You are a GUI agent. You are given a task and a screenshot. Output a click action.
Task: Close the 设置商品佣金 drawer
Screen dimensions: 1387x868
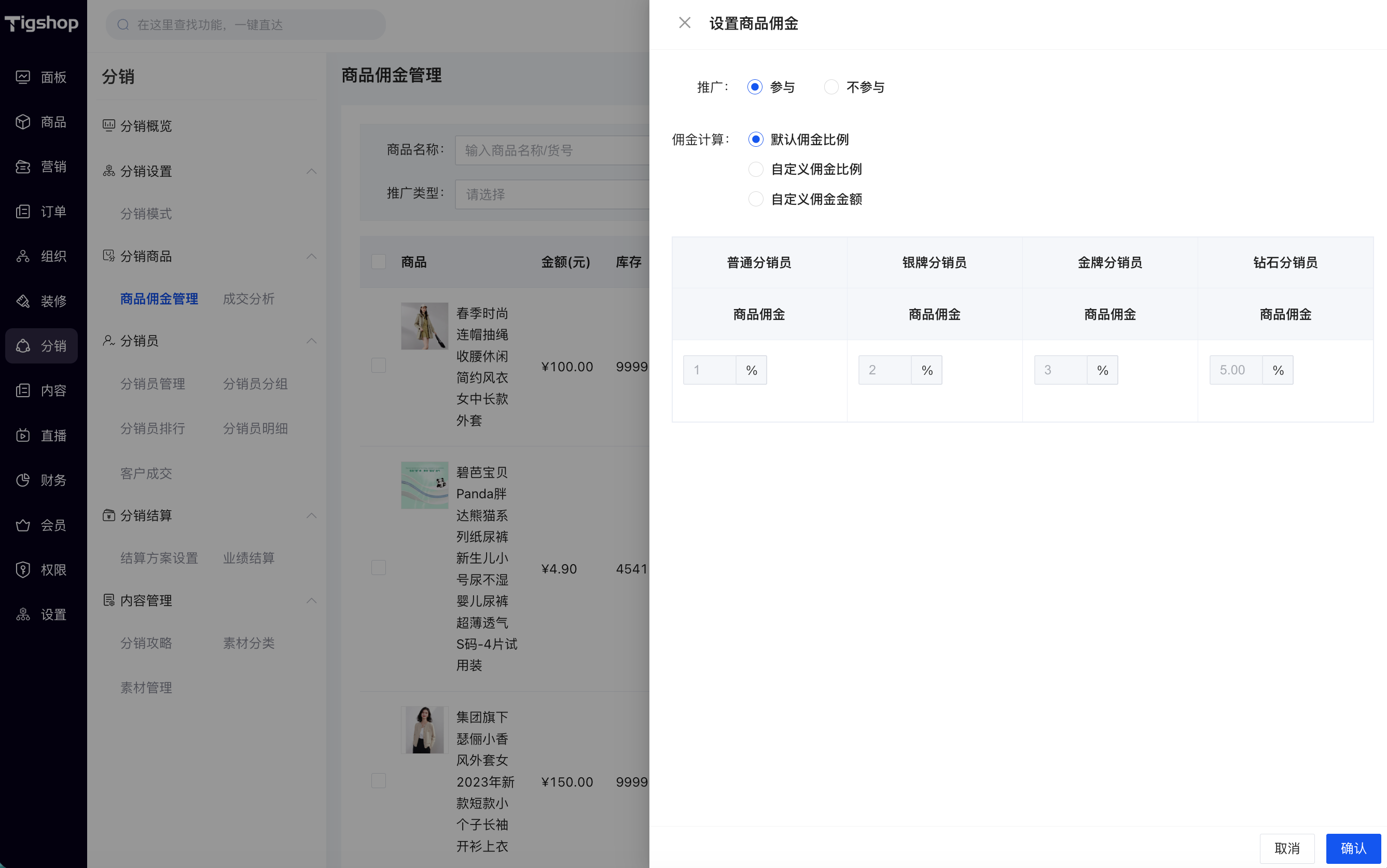684,23
